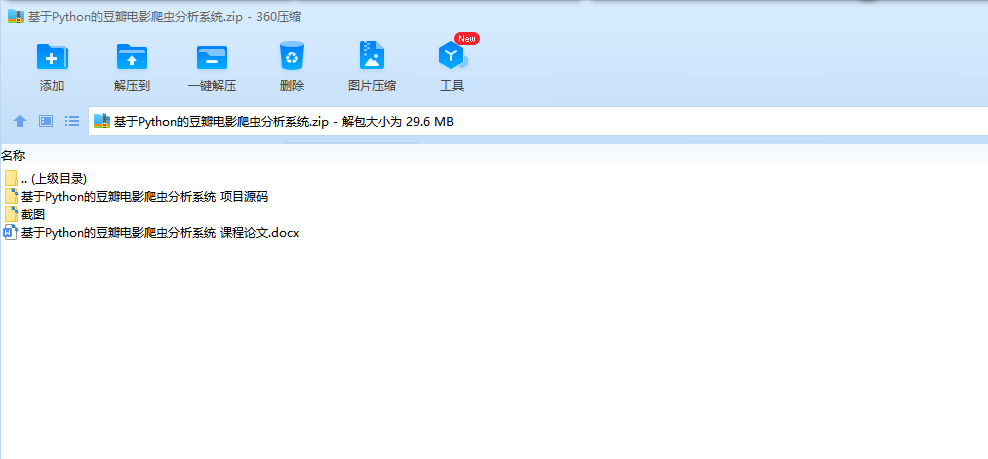Screen dimensions: 988x459
Task: Switch to the list view icon
Action: click(x=72, y=121)
